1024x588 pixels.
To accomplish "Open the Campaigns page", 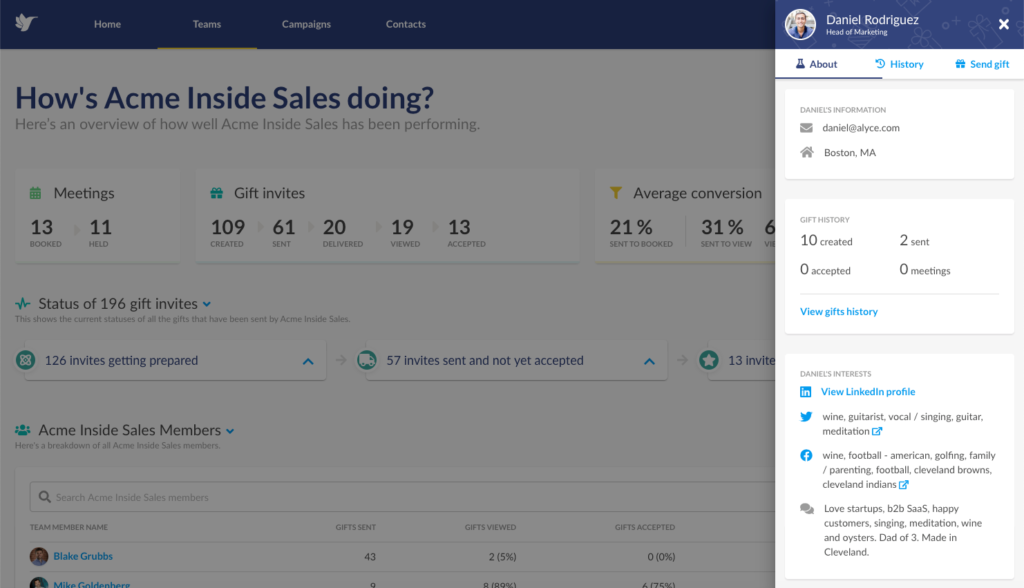I will click(306, 24).
